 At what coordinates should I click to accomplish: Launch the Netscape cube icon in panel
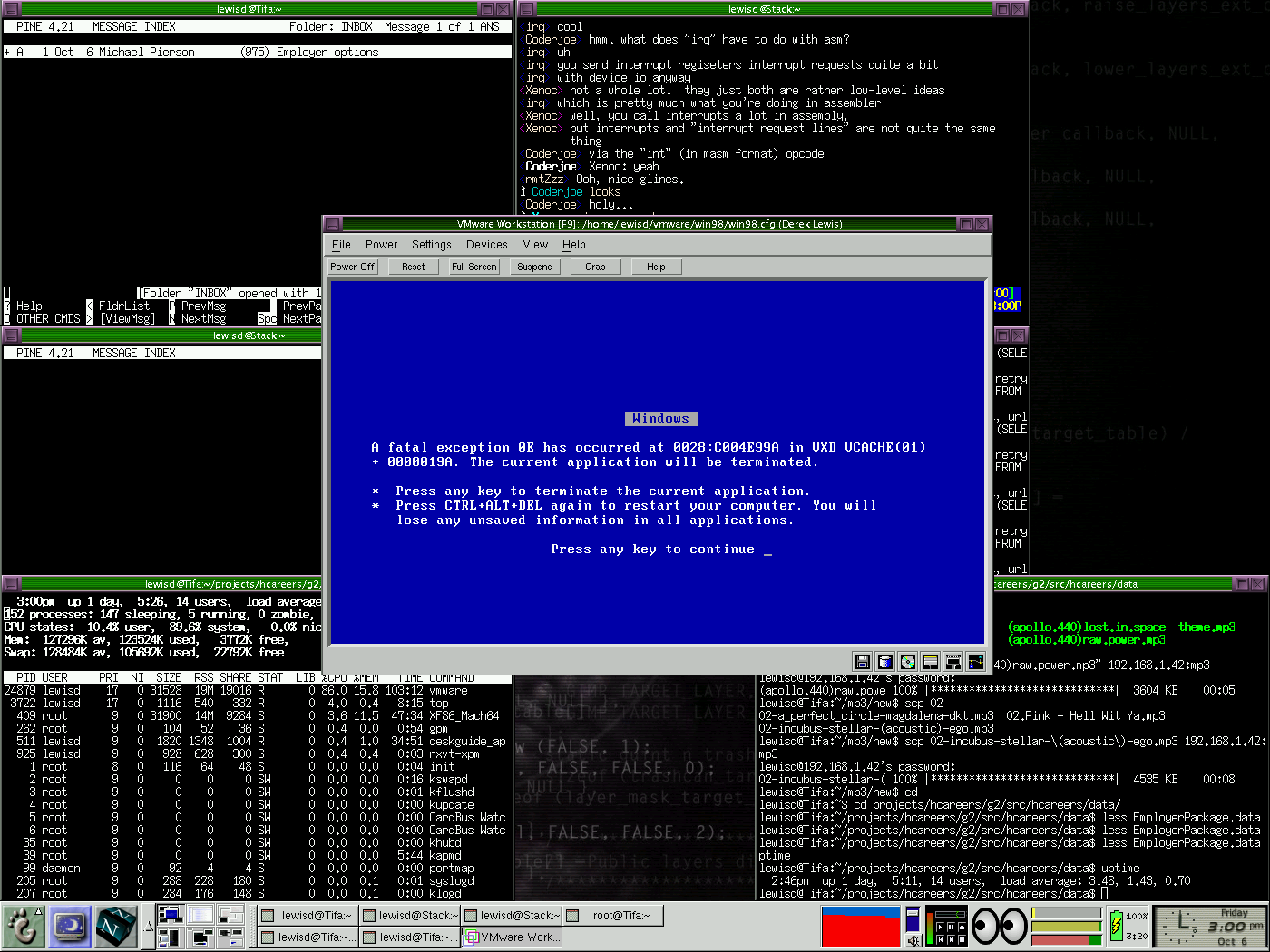tap(116, 927)
